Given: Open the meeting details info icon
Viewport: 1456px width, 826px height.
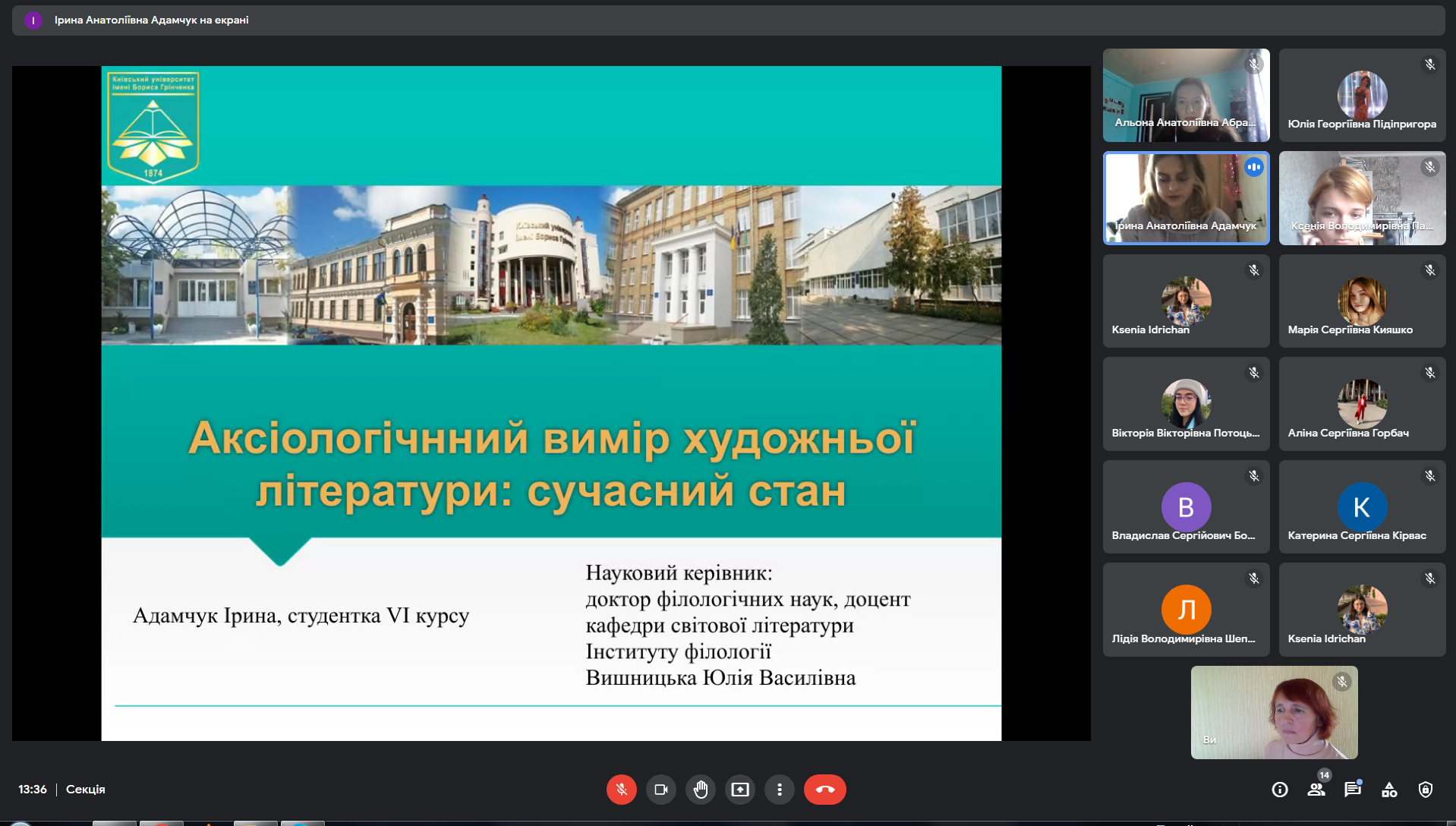Looking at the screenshot, I should pyautogui.click(x=1280, y=790).
